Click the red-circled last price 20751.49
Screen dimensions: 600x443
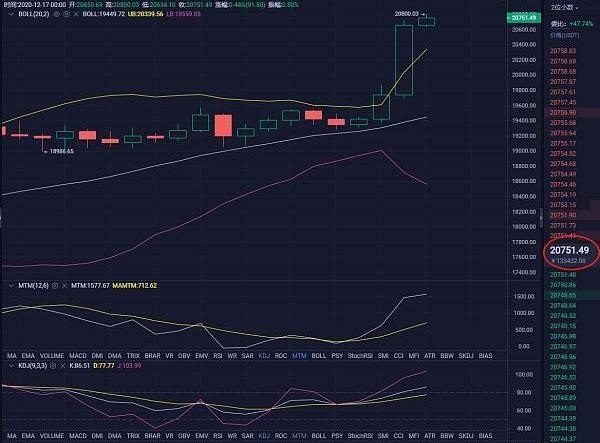click(x=569, y=248)
